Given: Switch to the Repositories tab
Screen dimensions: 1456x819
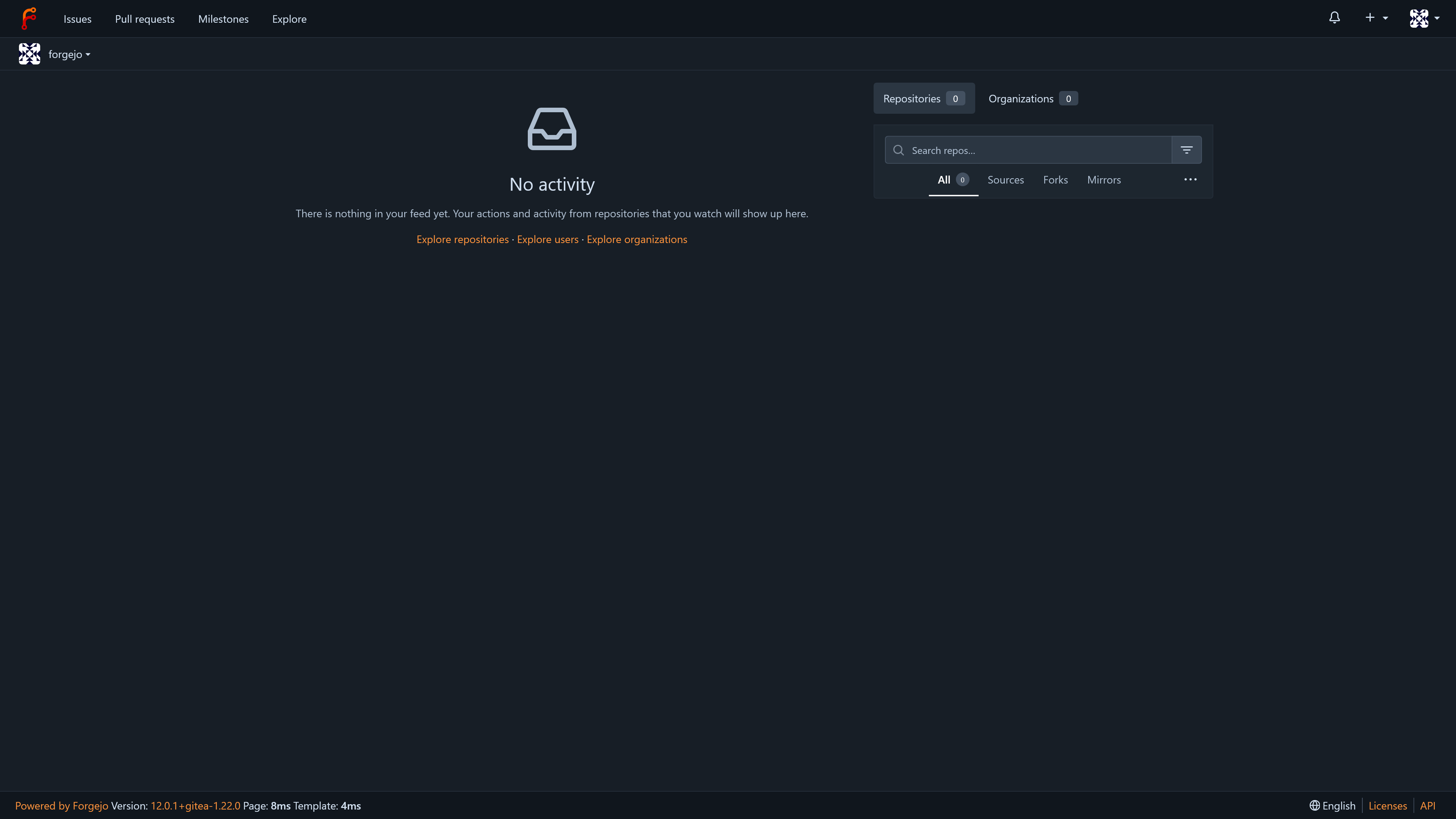Looking at the screenshot, I should (x=924, y=98).
